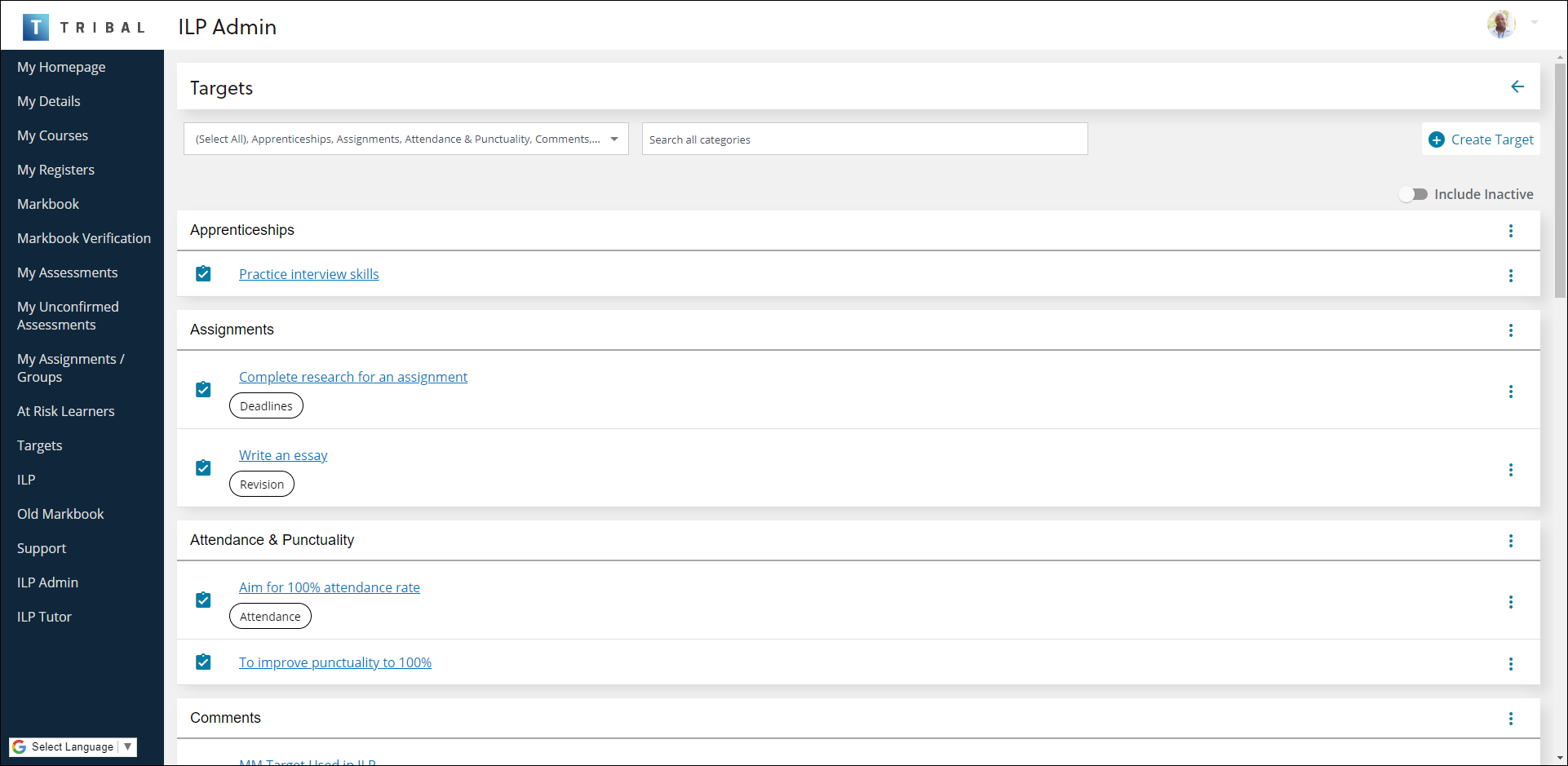This screenshot has width=1568, height=766.
Task: Click clipboard icon beside Aim for 100% attendance rate
Action: click(x=203, y=600)
